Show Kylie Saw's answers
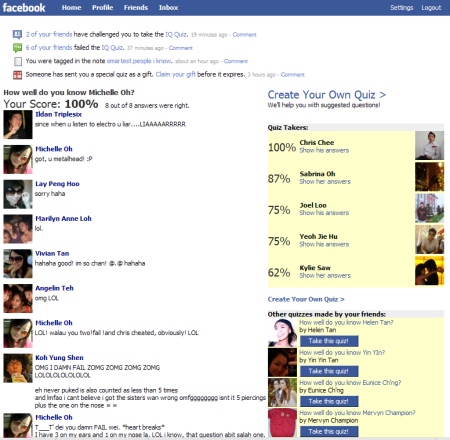Screen dimensions: 450x440 point(325,276)
